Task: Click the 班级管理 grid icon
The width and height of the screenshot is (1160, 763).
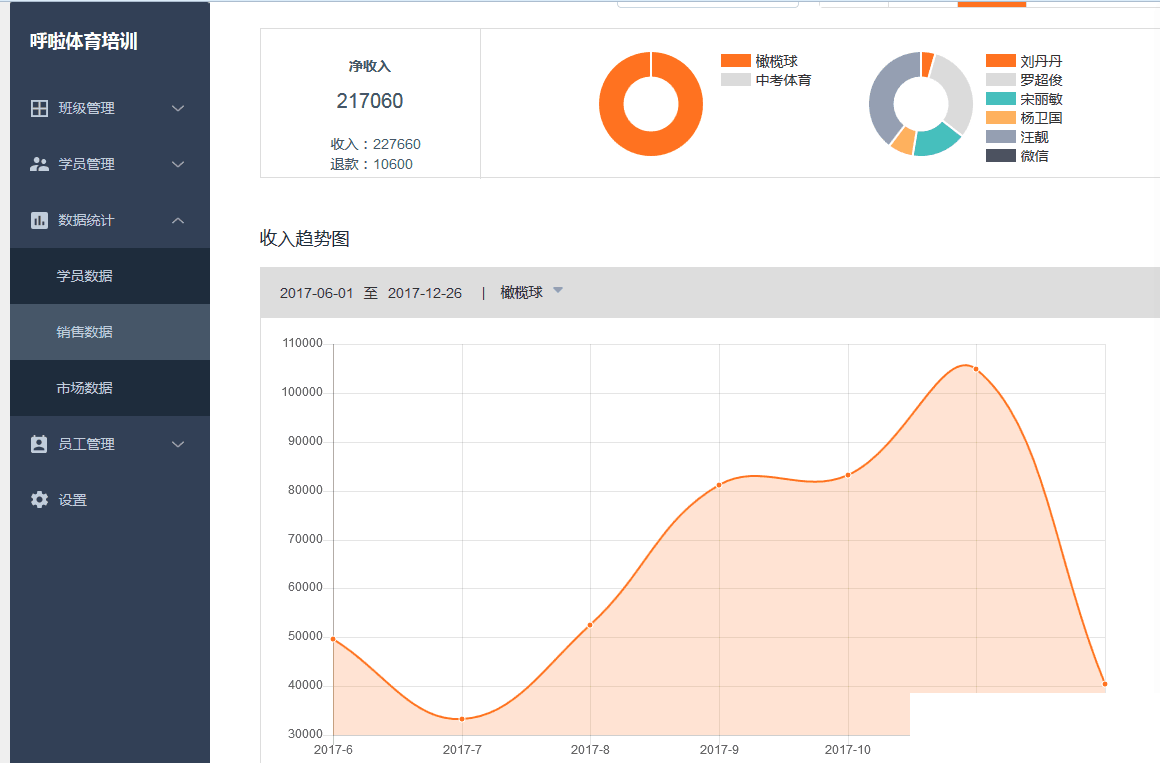Action: (x=39, y=108)
